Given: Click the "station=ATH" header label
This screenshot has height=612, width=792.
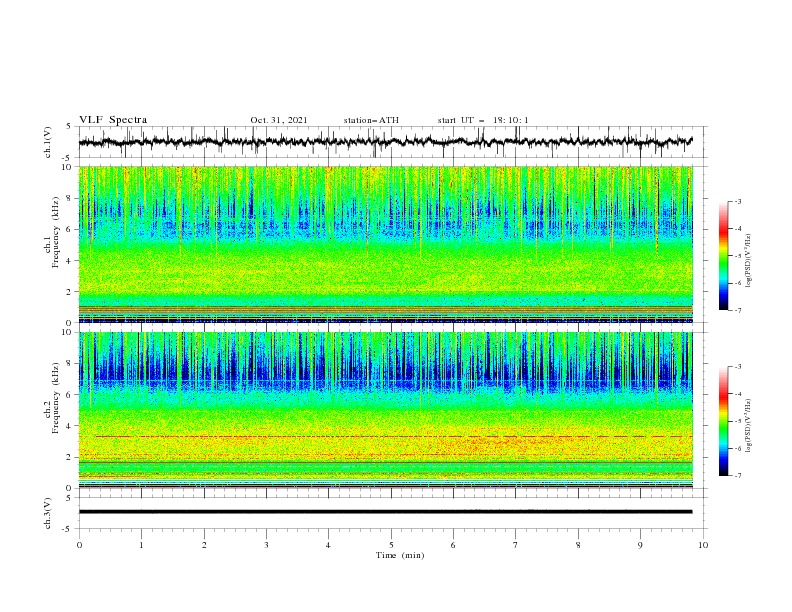Looking at the screenshot, I should 371,120.
